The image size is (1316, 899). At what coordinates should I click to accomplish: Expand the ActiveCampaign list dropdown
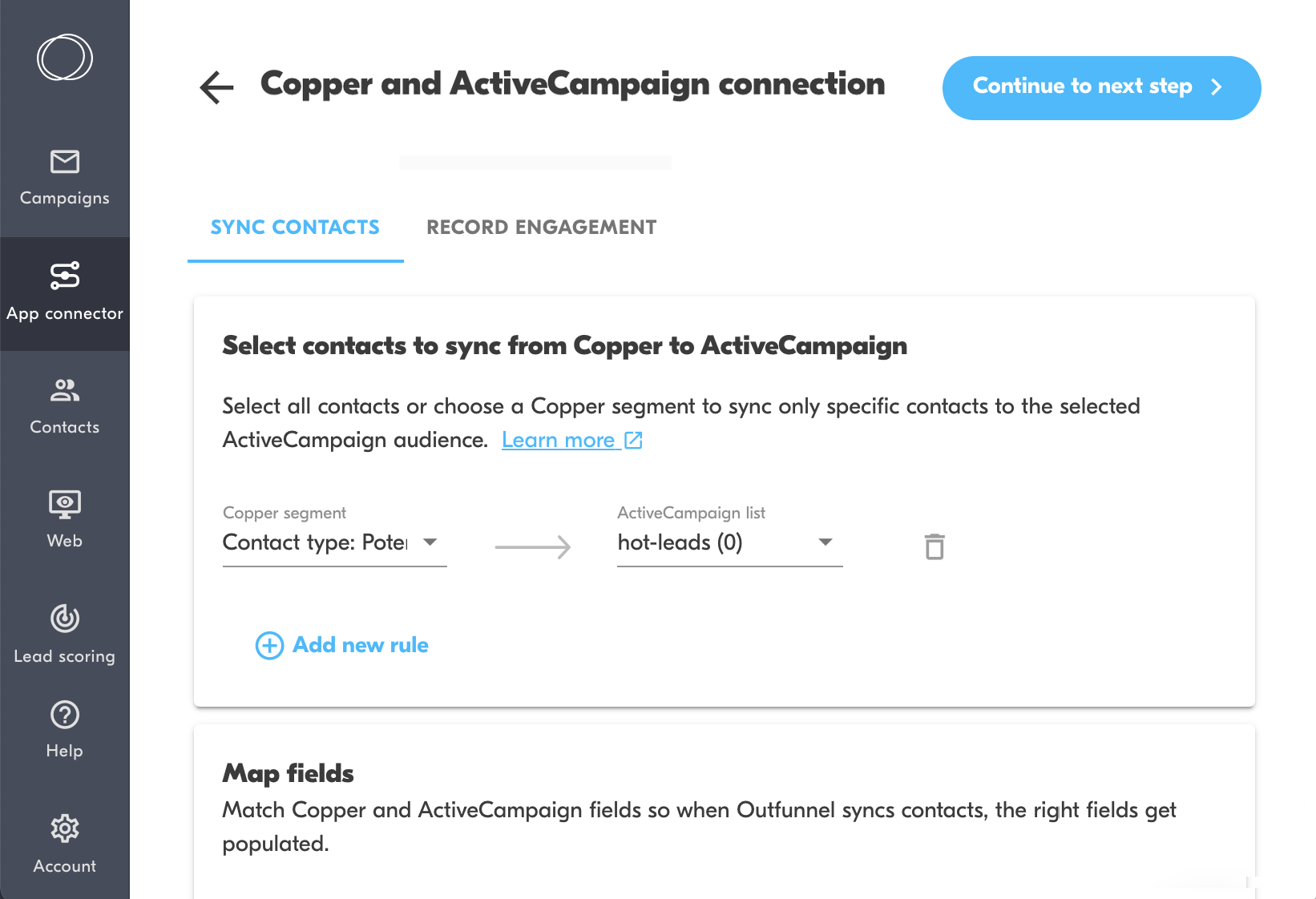826,542
